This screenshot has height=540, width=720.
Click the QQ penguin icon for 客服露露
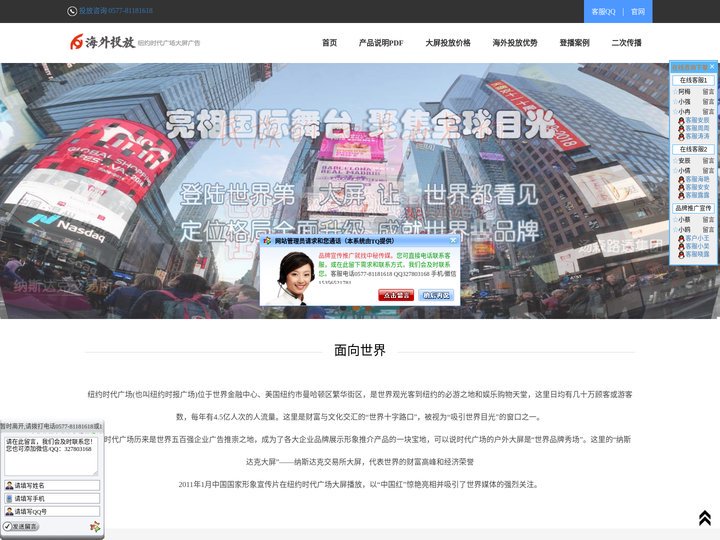[681, 195]
